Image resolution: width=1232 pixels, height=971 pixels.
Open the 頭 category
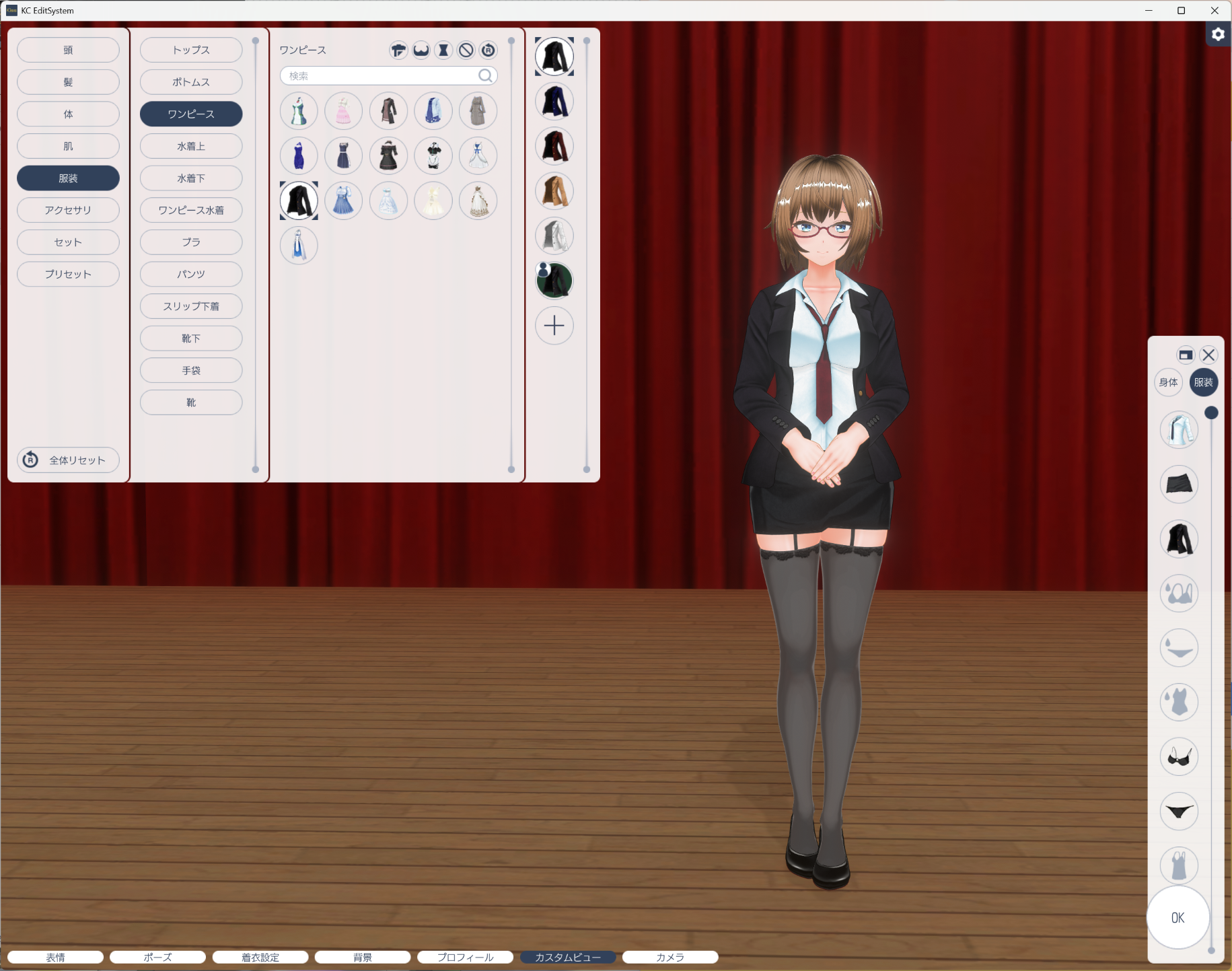pyautogui.click(x=68, y=50)
